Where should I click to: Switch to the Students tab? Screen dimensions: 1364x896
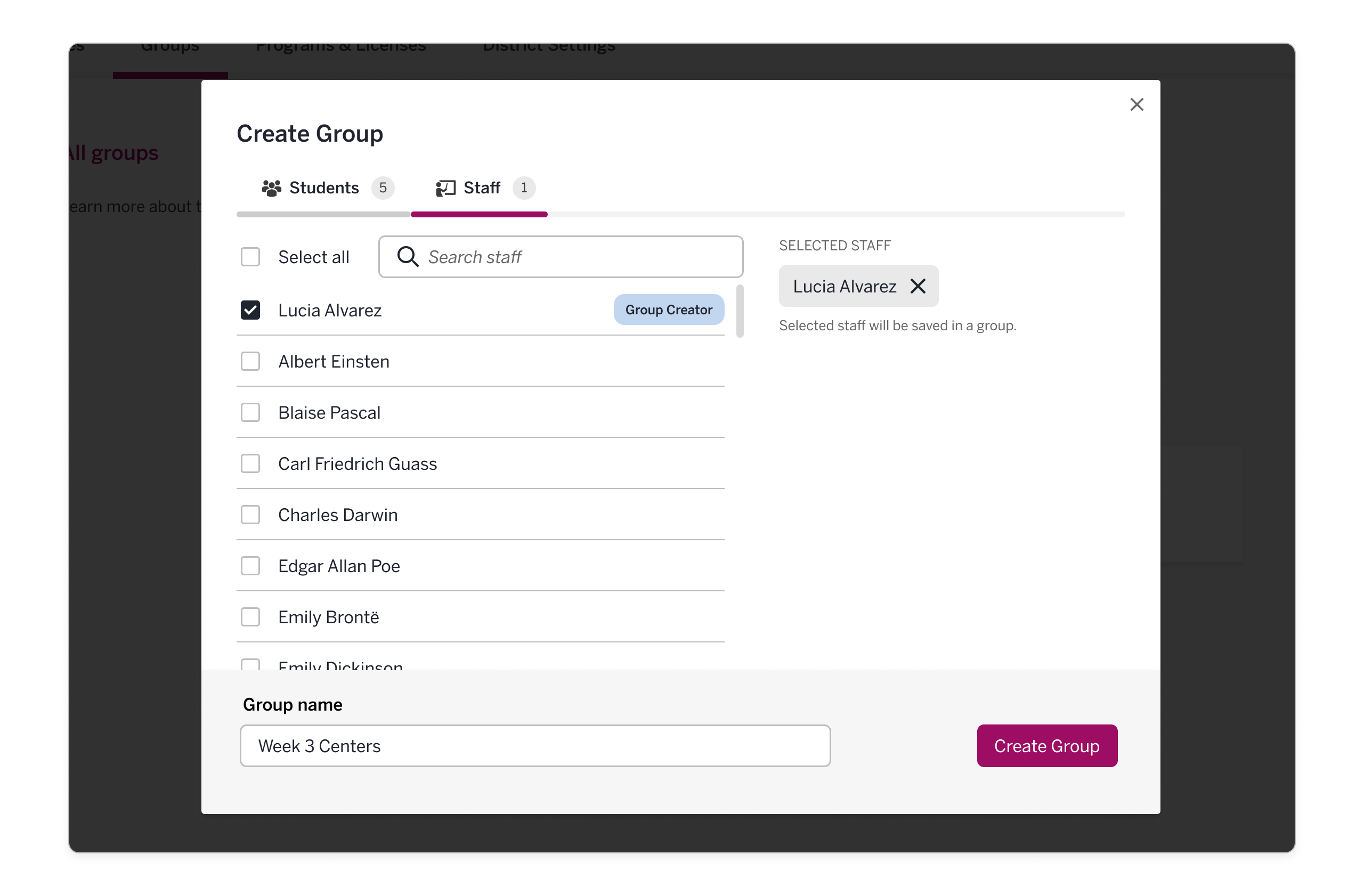tap(323, 188)
